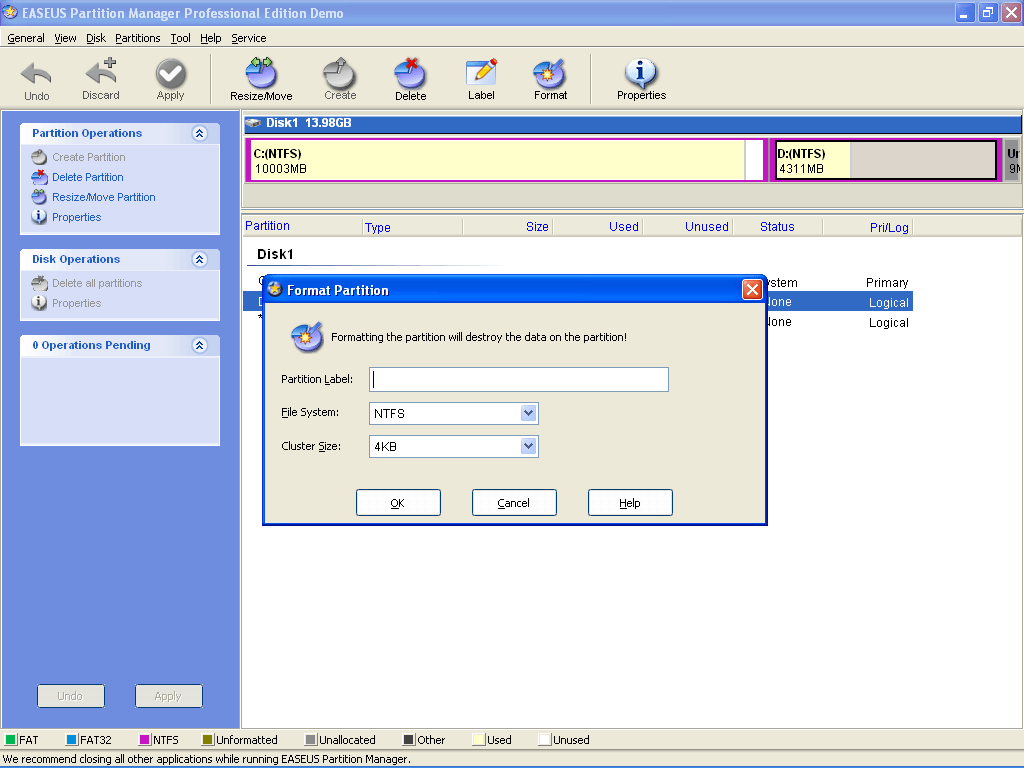The height and width of the screenshot is (768, 1024).
Task: Confirm format with OK button
Action: (x=398, y=503)
